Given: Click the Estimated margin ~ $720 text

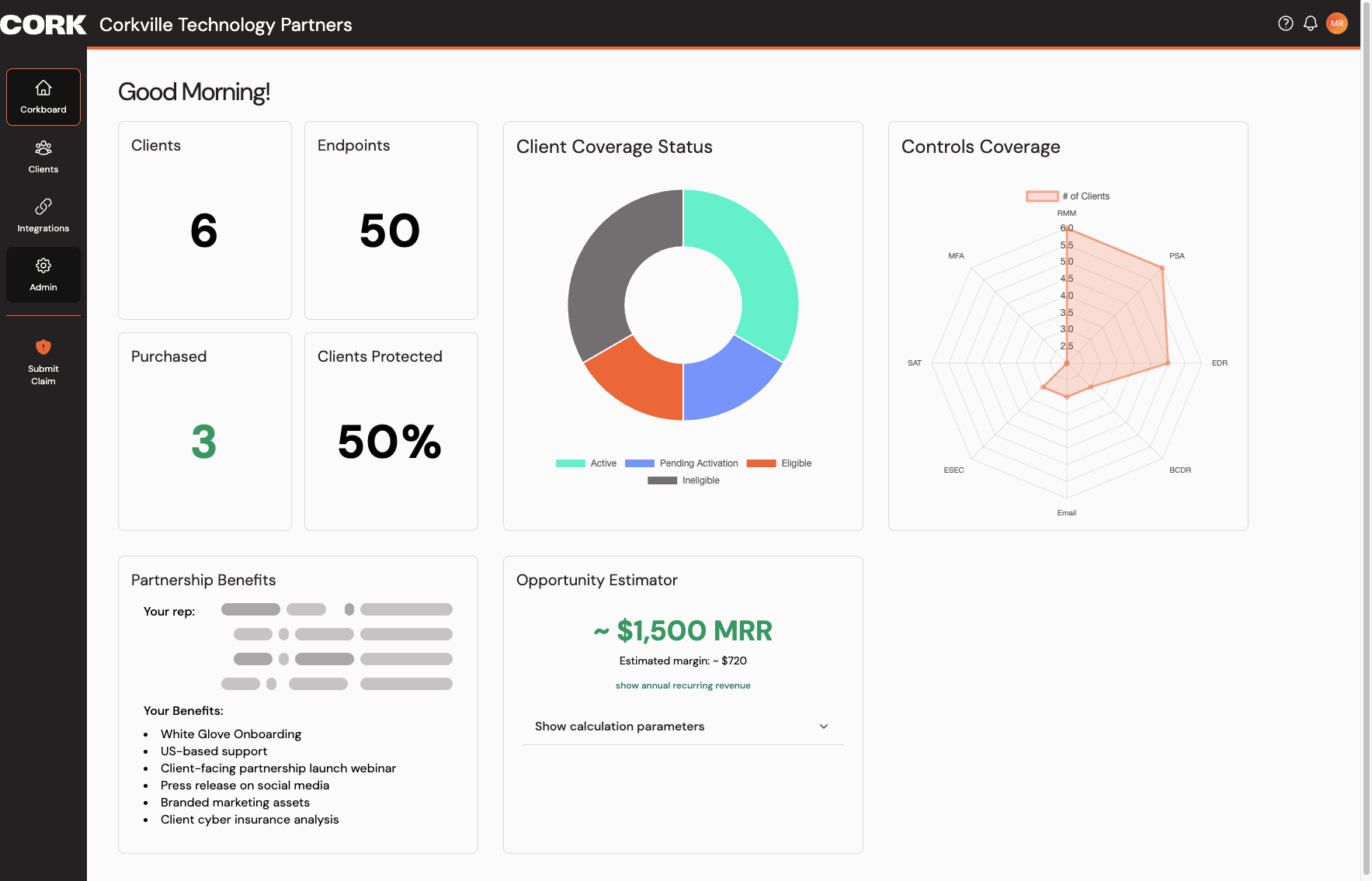Looking at the screenshot, I should coord(683,661).
